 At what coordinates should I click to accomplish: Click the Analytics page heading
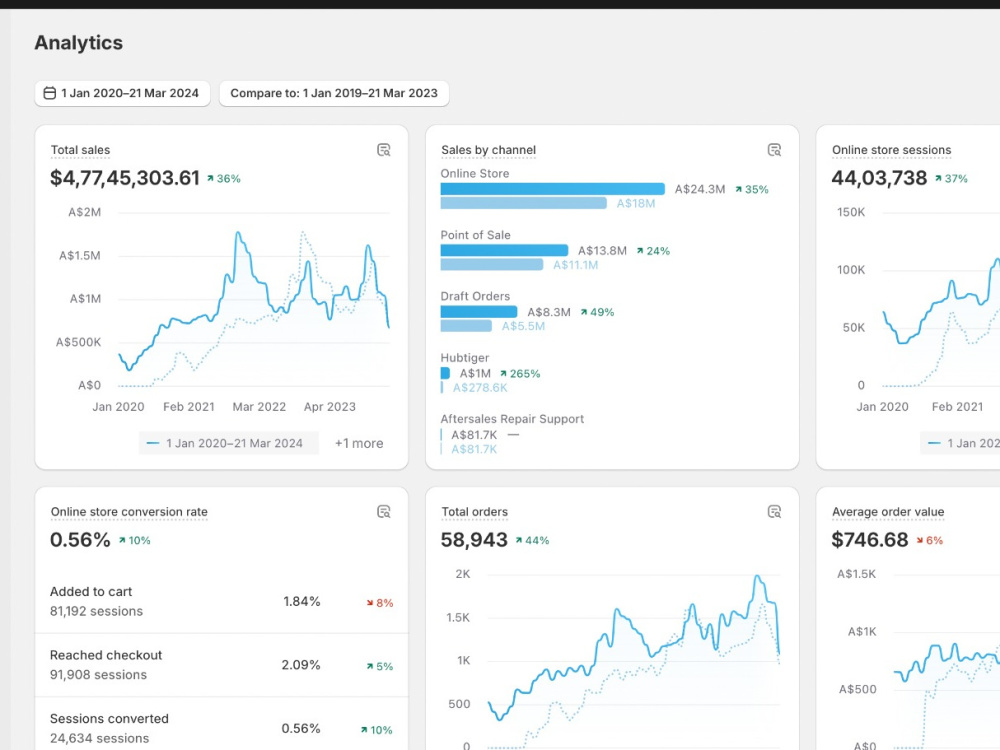click(78, 43)
